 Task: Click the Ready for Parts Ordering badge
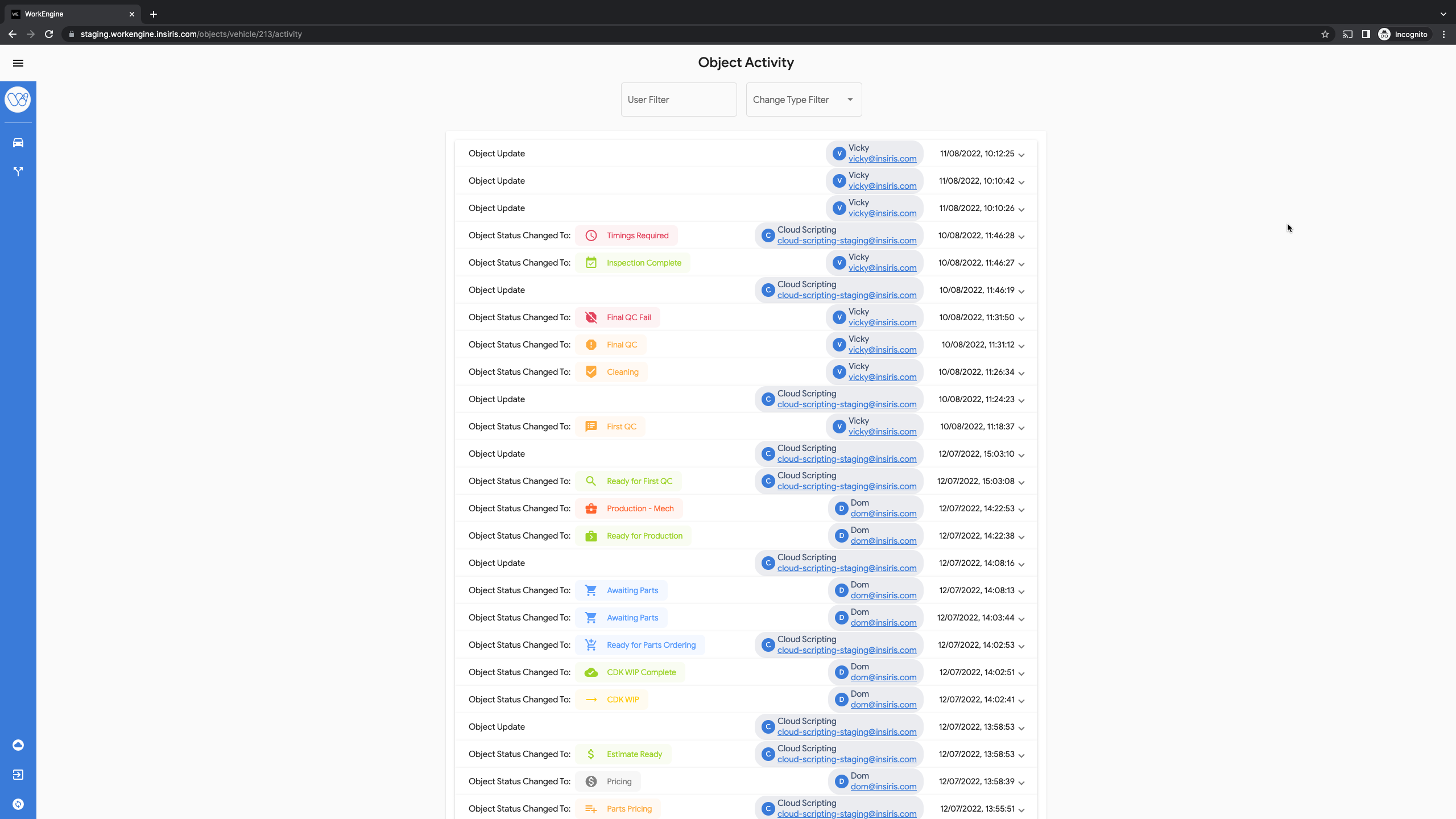tap(640, 645)
